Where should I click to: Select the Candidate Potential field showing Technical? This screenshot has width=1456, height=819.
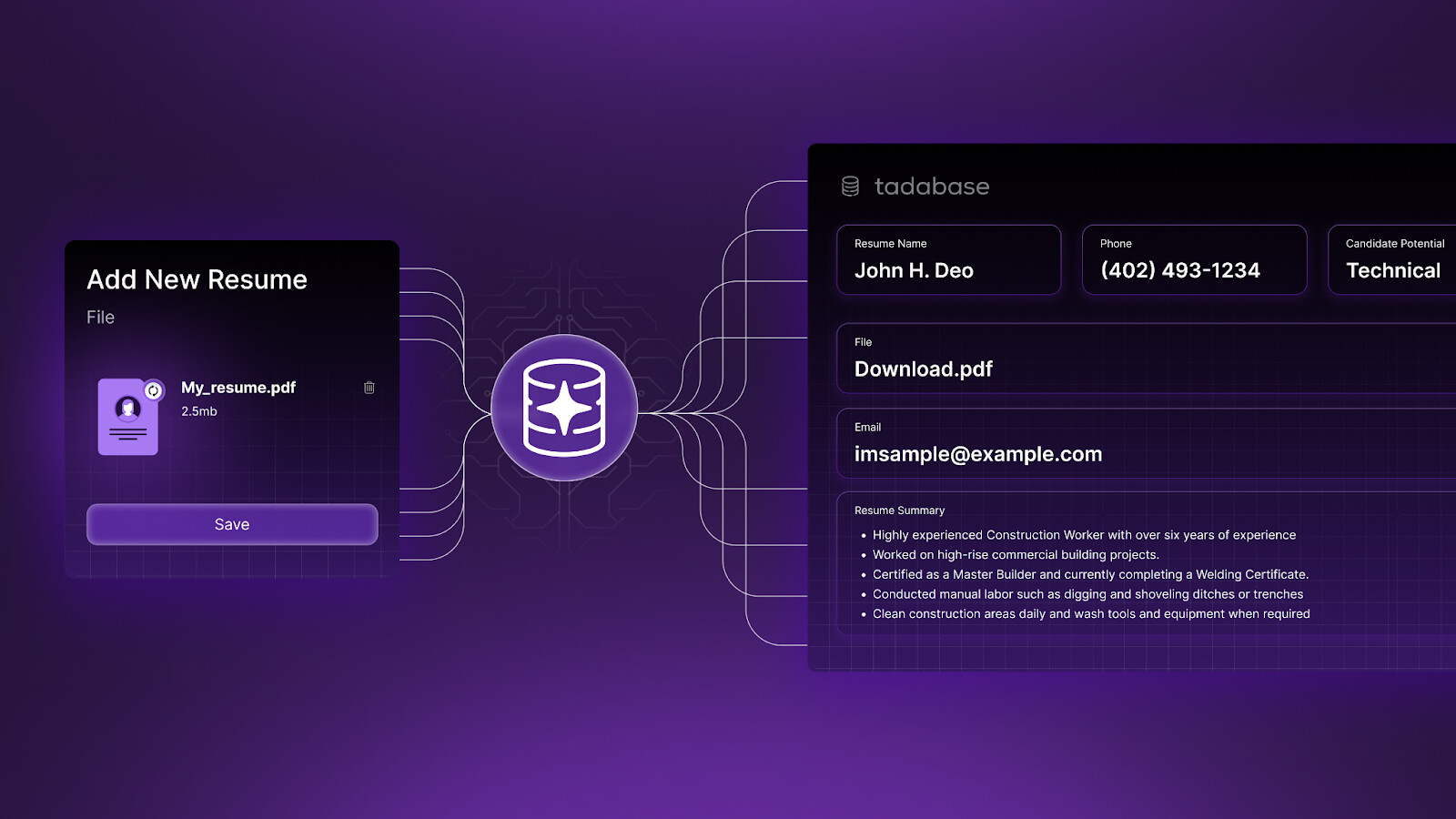point(1392,260)
